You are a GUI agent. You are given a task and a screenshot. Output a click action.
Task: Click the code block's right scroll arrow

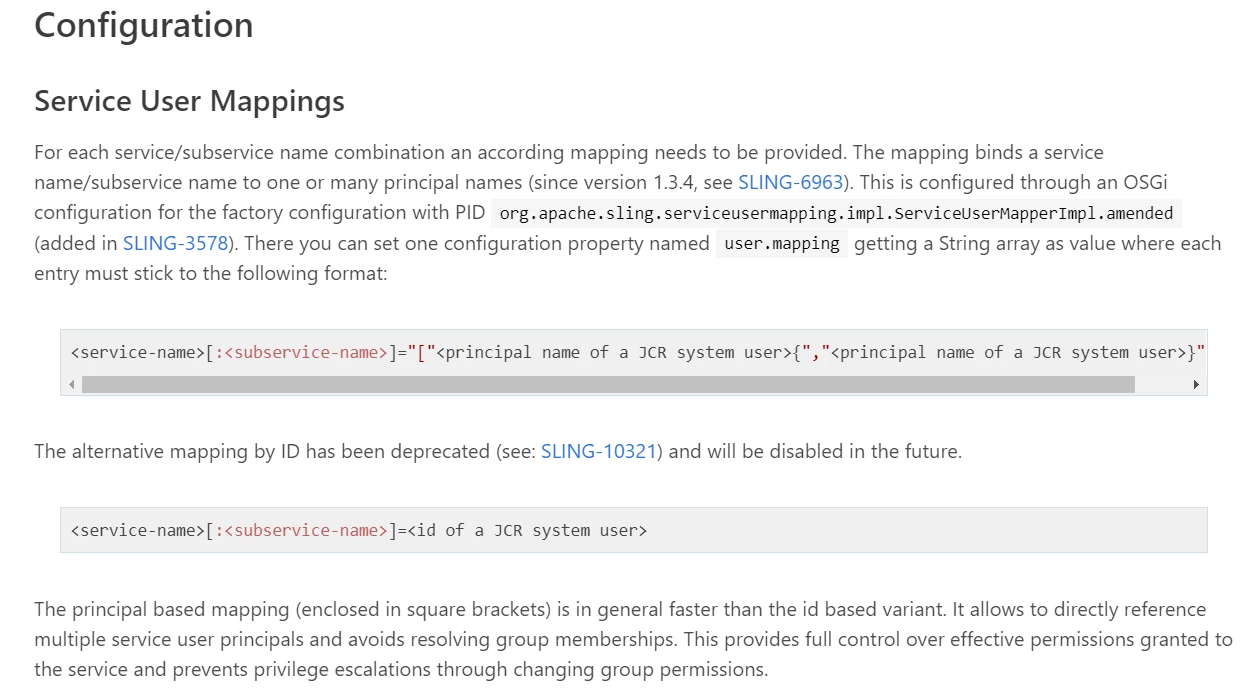(1196, 384)
